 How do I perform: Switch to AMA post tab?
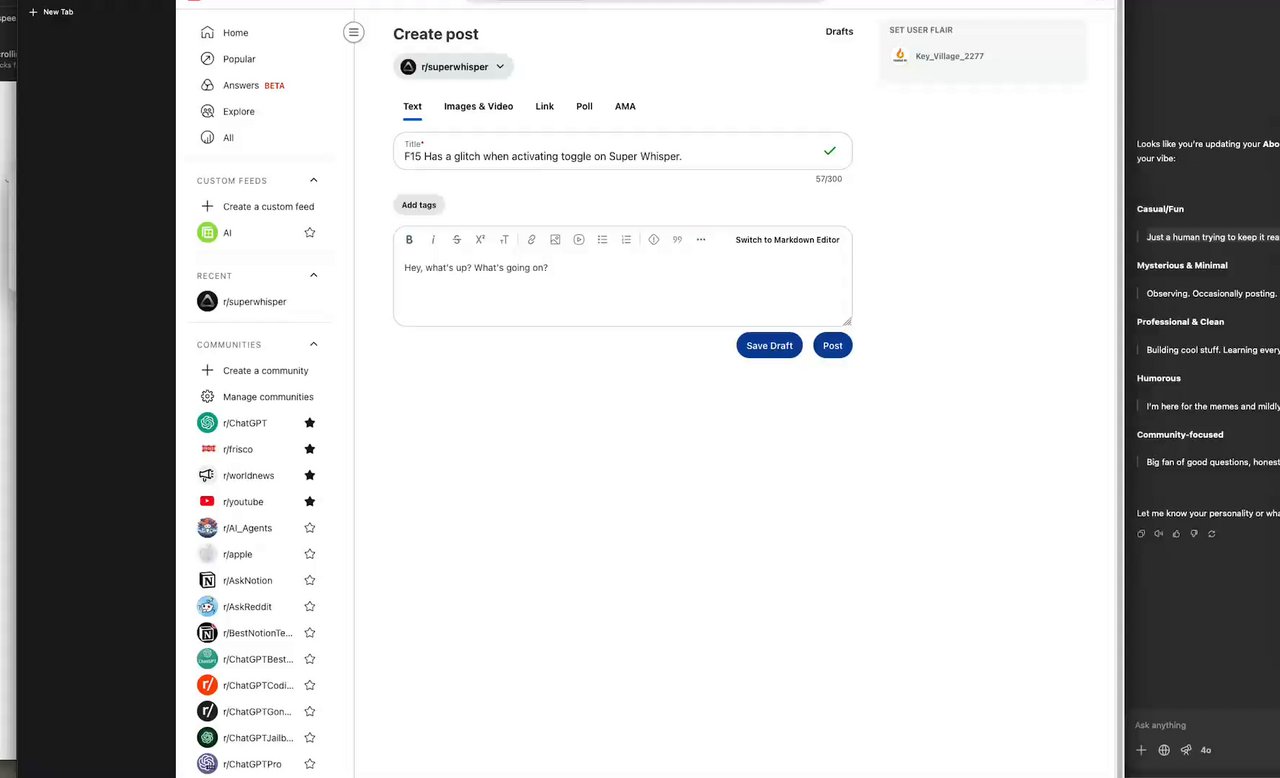pos(625,106)
